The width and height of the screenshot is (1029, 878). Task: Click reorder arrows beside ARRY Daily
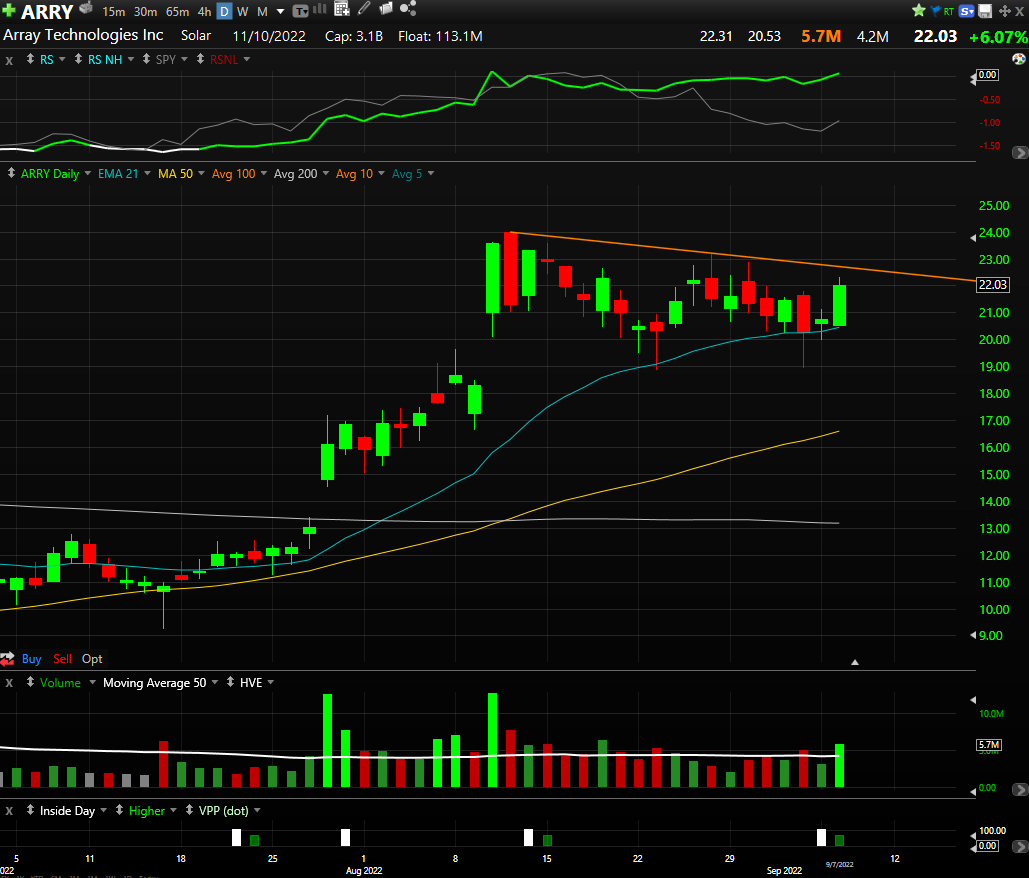pos(11,173)
